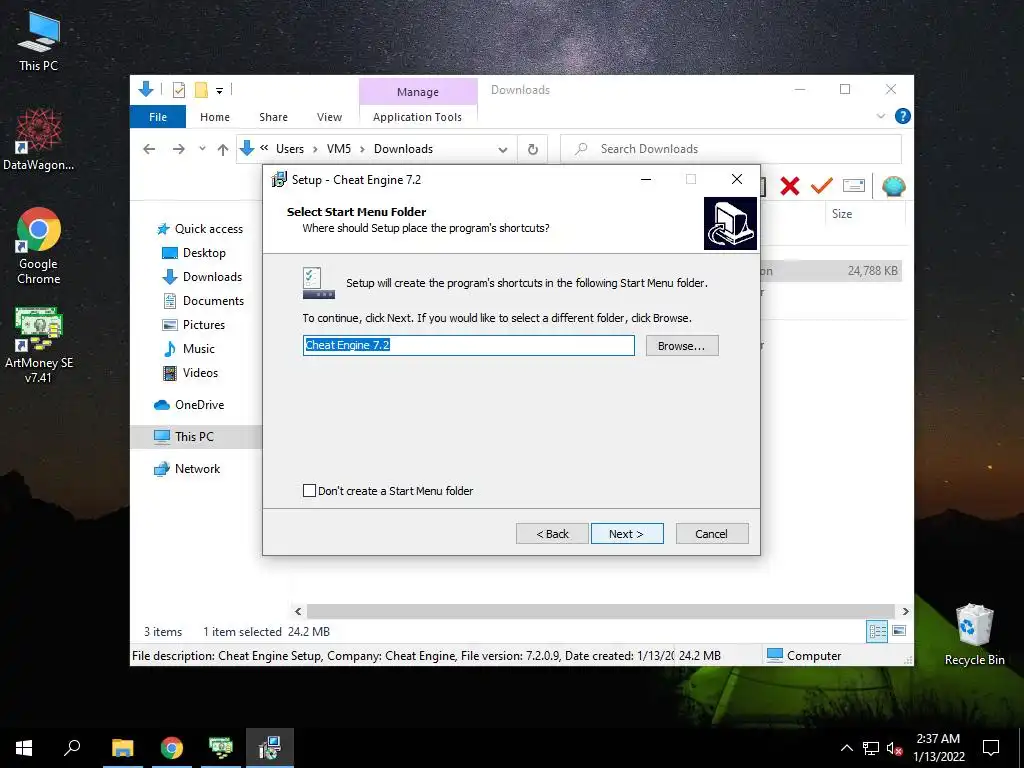Click VM5 in address breadcrumb
Viewport: 1024px width, 768px height.
(x=339, y=149)
